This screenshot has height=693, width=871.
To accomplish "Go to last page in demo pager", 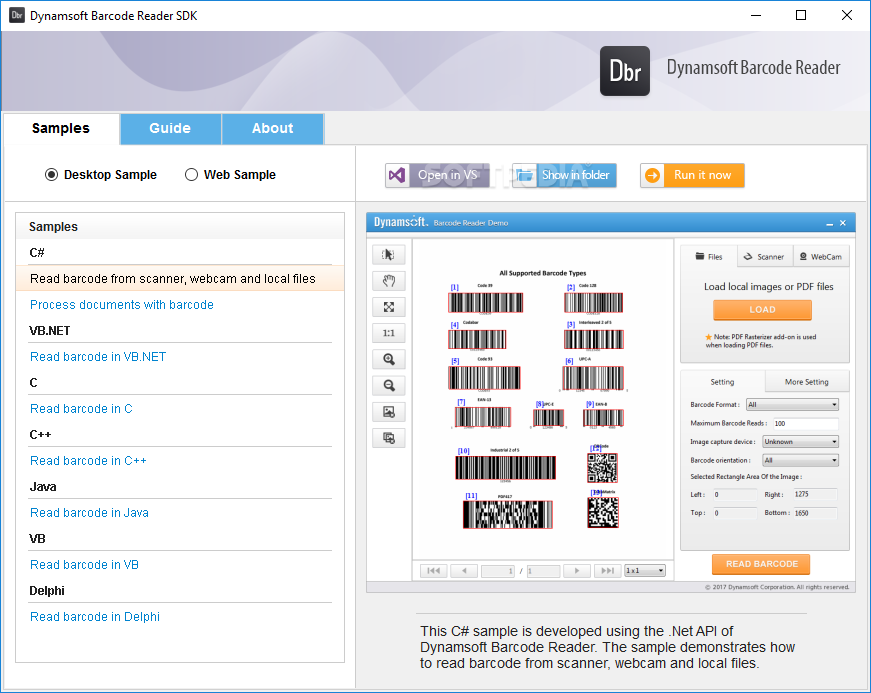I will point(608,570).
